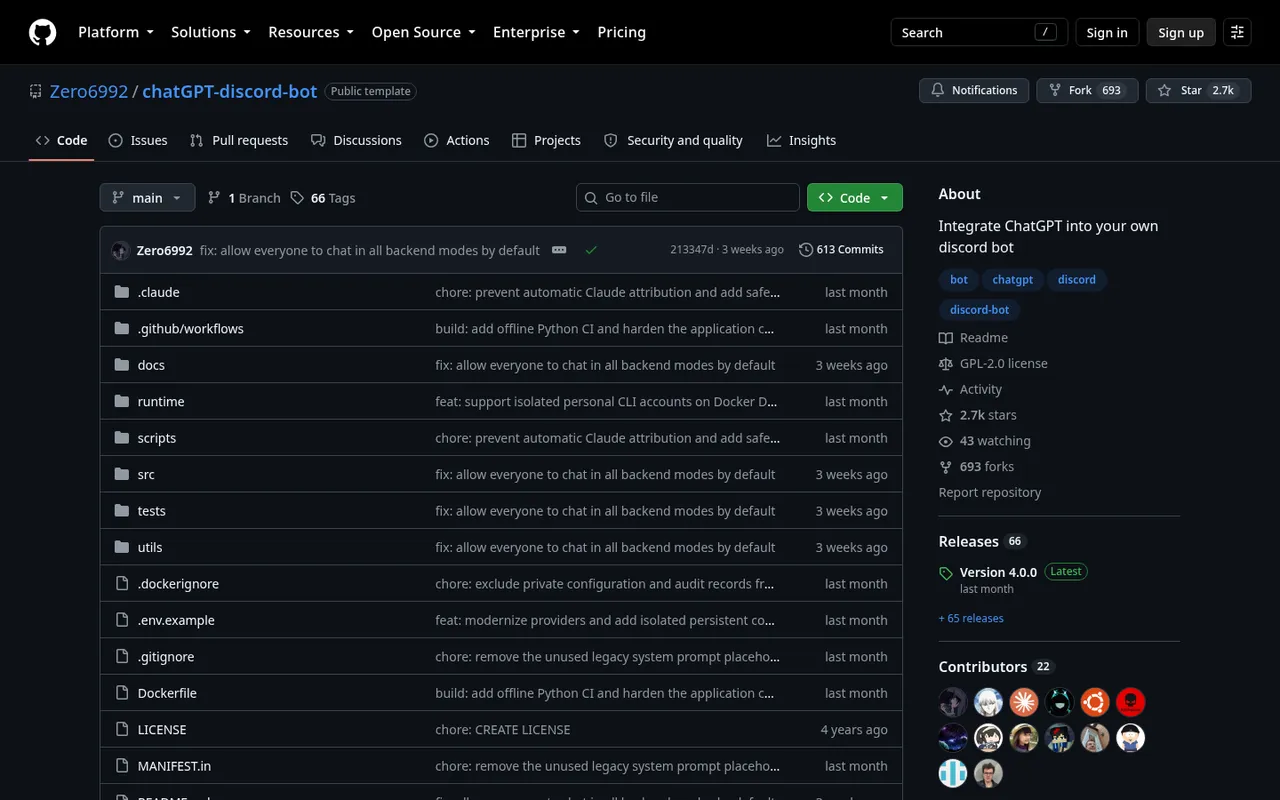Viewport: 1280px width, 800px height.
Task: Click the discord-bot topic tag
Action: point(979,309)
